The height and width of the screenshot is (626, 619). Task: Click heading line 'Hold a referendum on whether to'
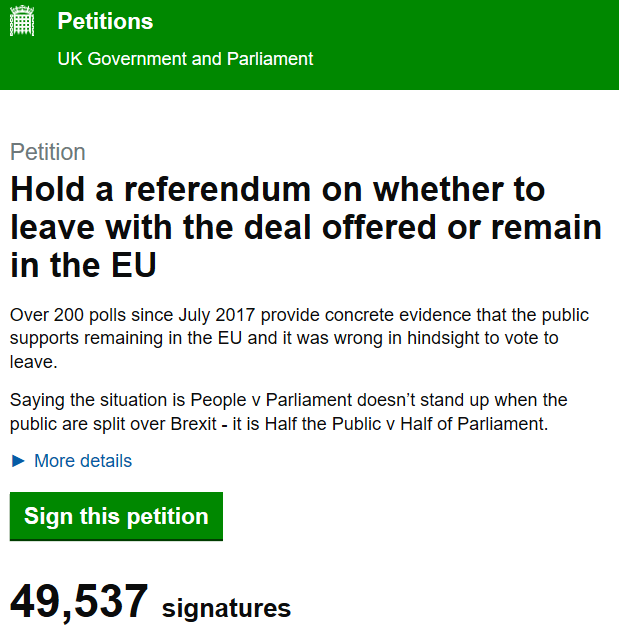click(x=278, y=190)
